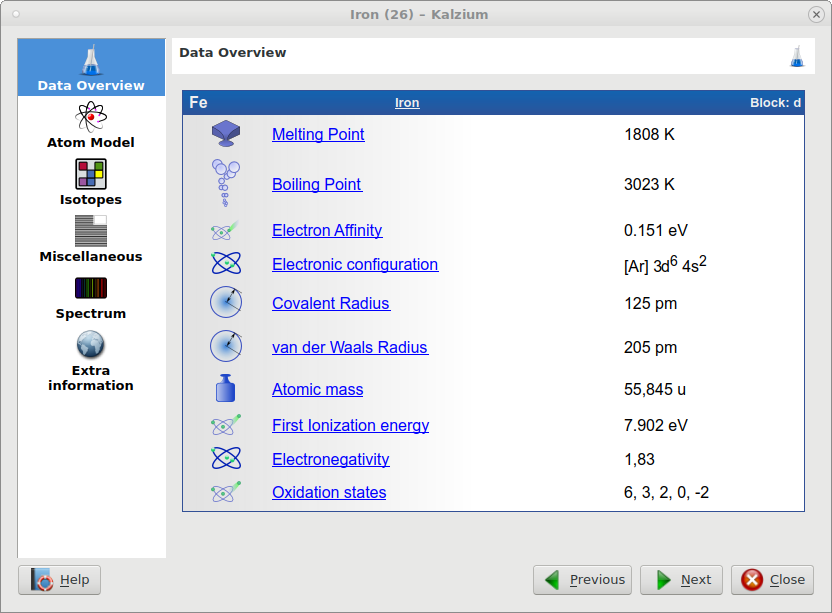
Task: Click the Fe element symbol
Action: click(x=198, y=102)
